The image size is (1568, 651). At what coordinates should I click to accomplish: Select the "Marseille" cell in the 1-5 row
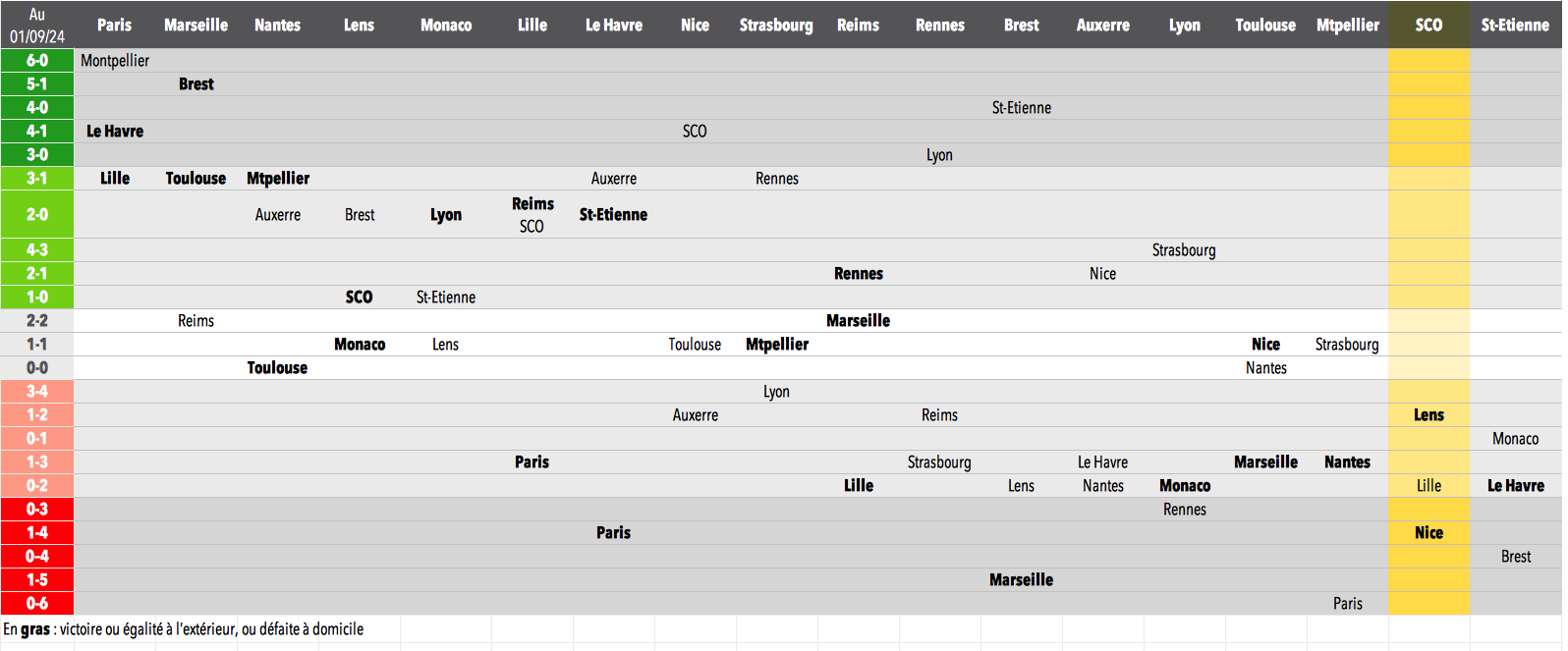pyautogui.click(x=1021, y=580)
